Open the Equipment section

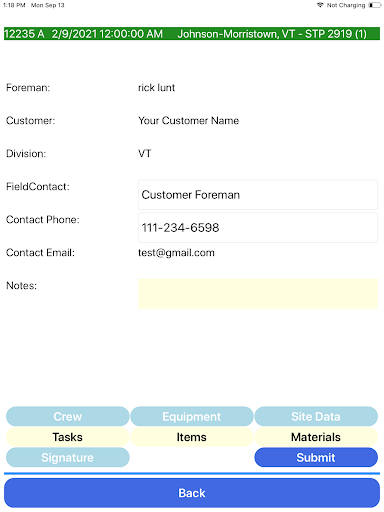(192, 416)
